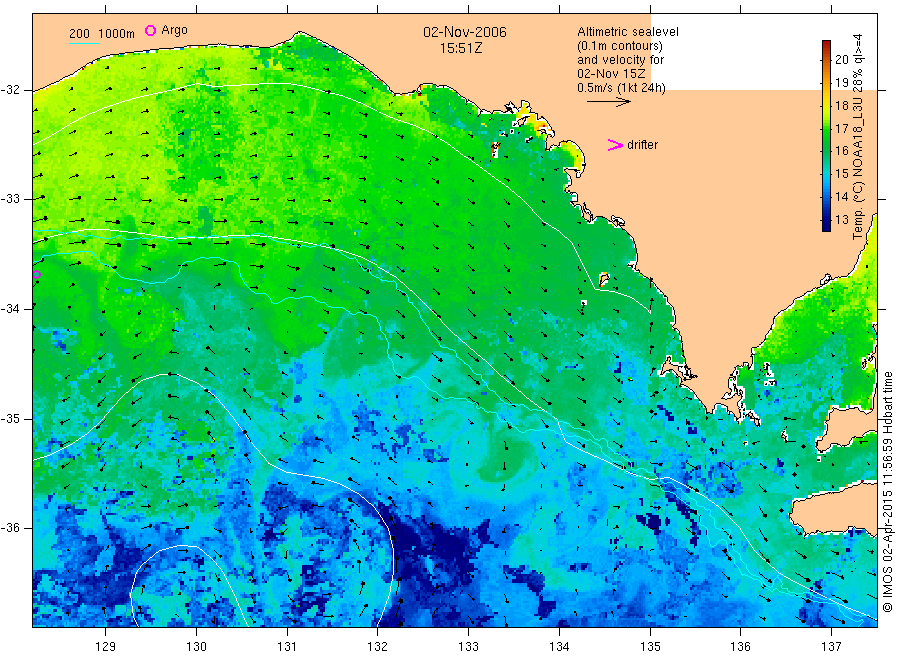Click the date text 02-Nov-2006
Screen dimensions: 900x660
click(x=465, y=32)
